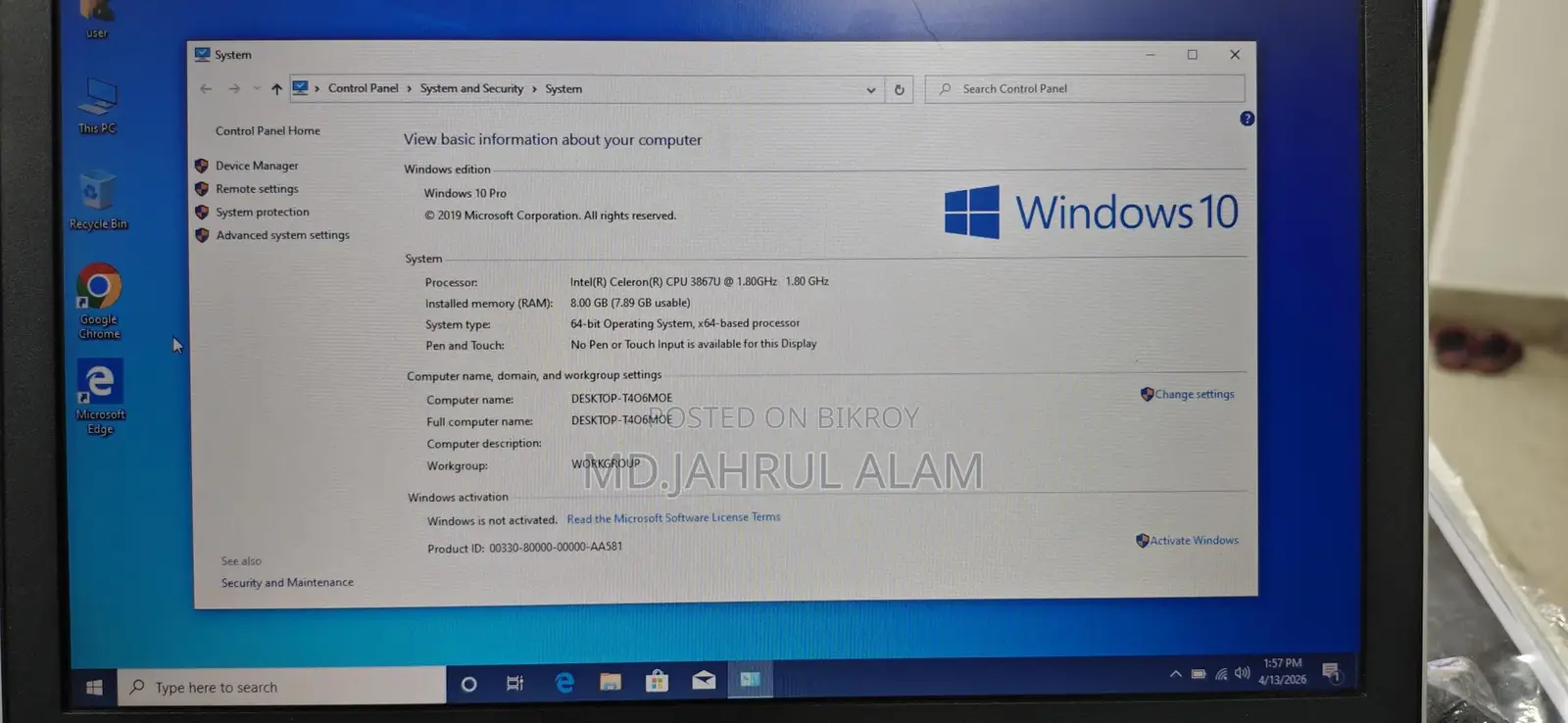1568x723 pixels.
Task: Go to Control Panel Home
Action: point(268,130)
